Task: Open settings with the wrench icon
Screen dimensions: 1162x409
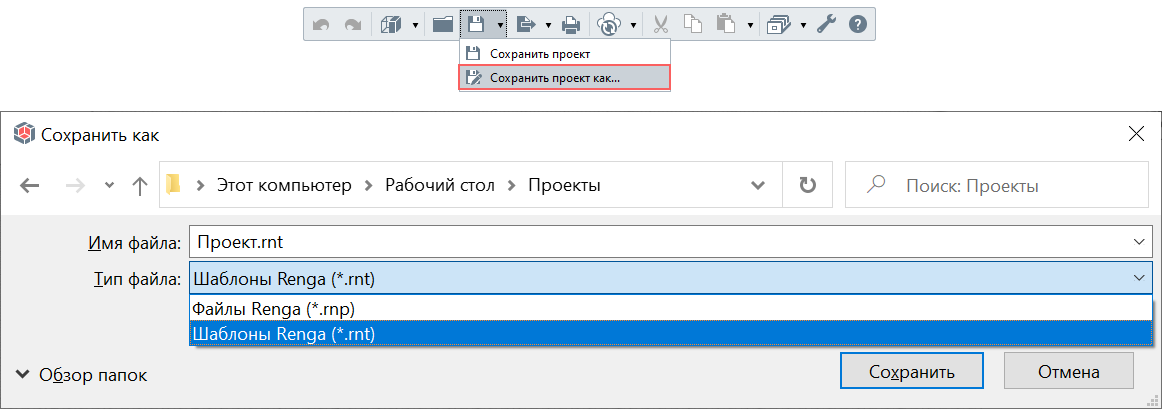Action: pos(826,24)
